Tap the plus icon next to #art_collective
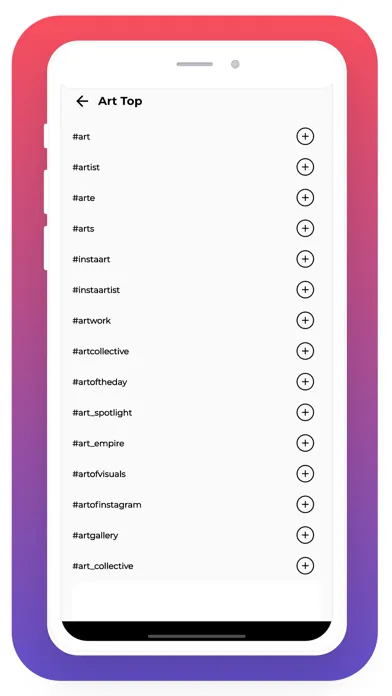The height and width of the screenshot is (696, 392). point(305,566)
